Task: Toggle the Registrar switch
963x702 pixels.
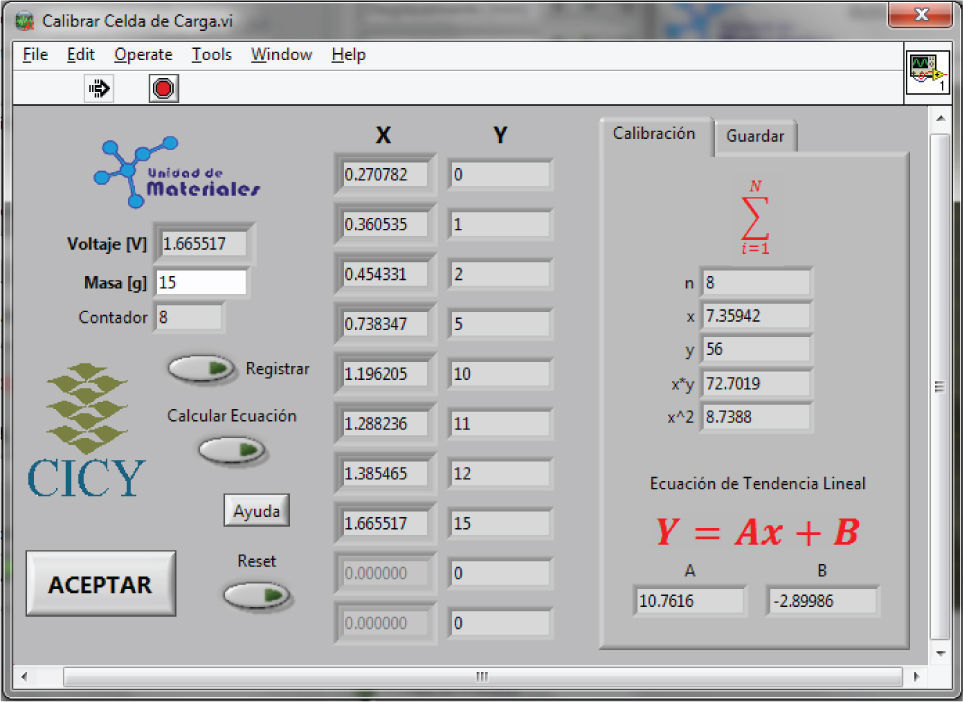Action: (202, 369)
